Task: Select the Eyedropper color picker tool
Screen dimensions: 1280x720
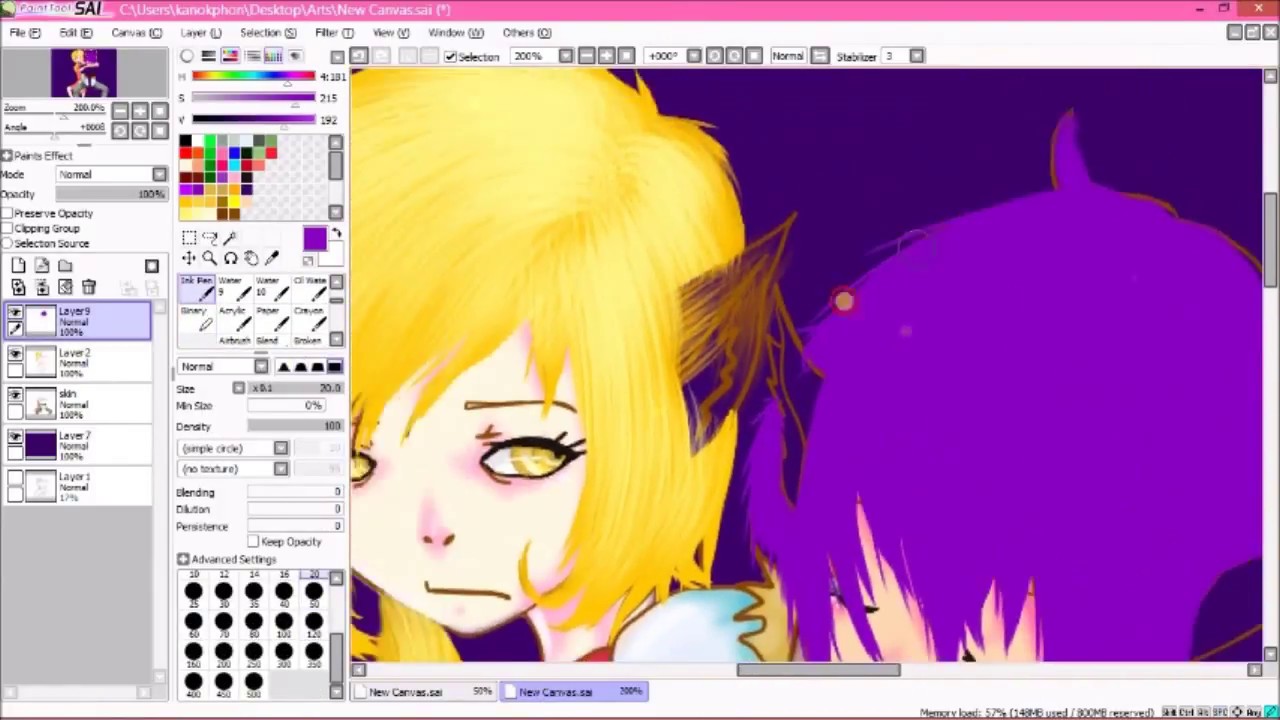Action: point(272,258)
